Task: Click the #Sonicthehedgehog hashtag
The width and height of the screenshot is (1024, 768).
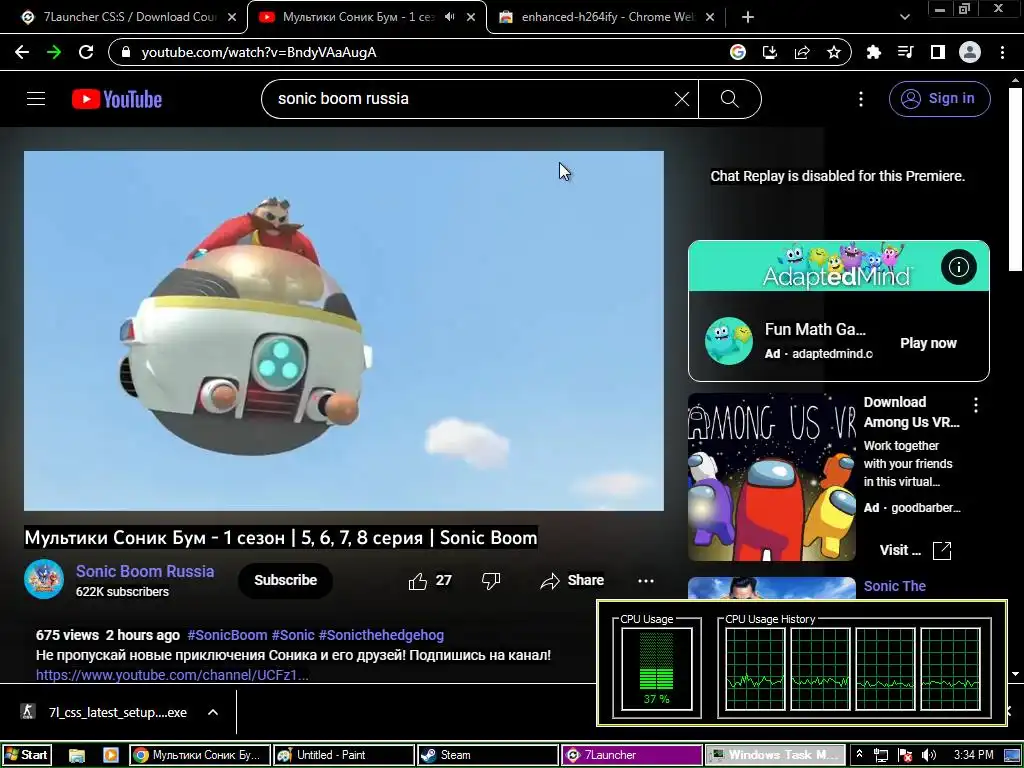Action: coord(381,635)
